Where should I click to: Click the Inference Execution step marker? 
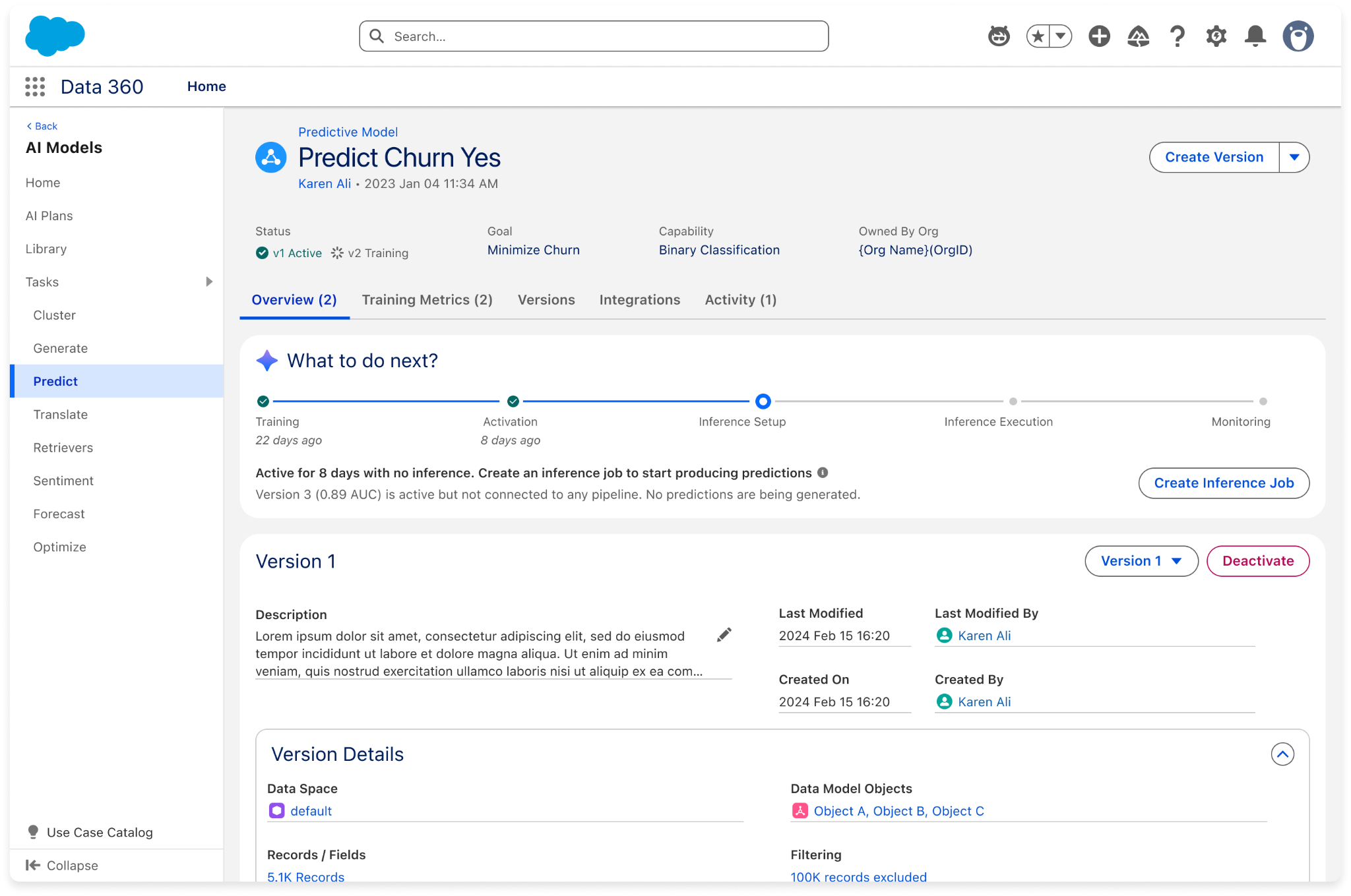(1013, 401)
